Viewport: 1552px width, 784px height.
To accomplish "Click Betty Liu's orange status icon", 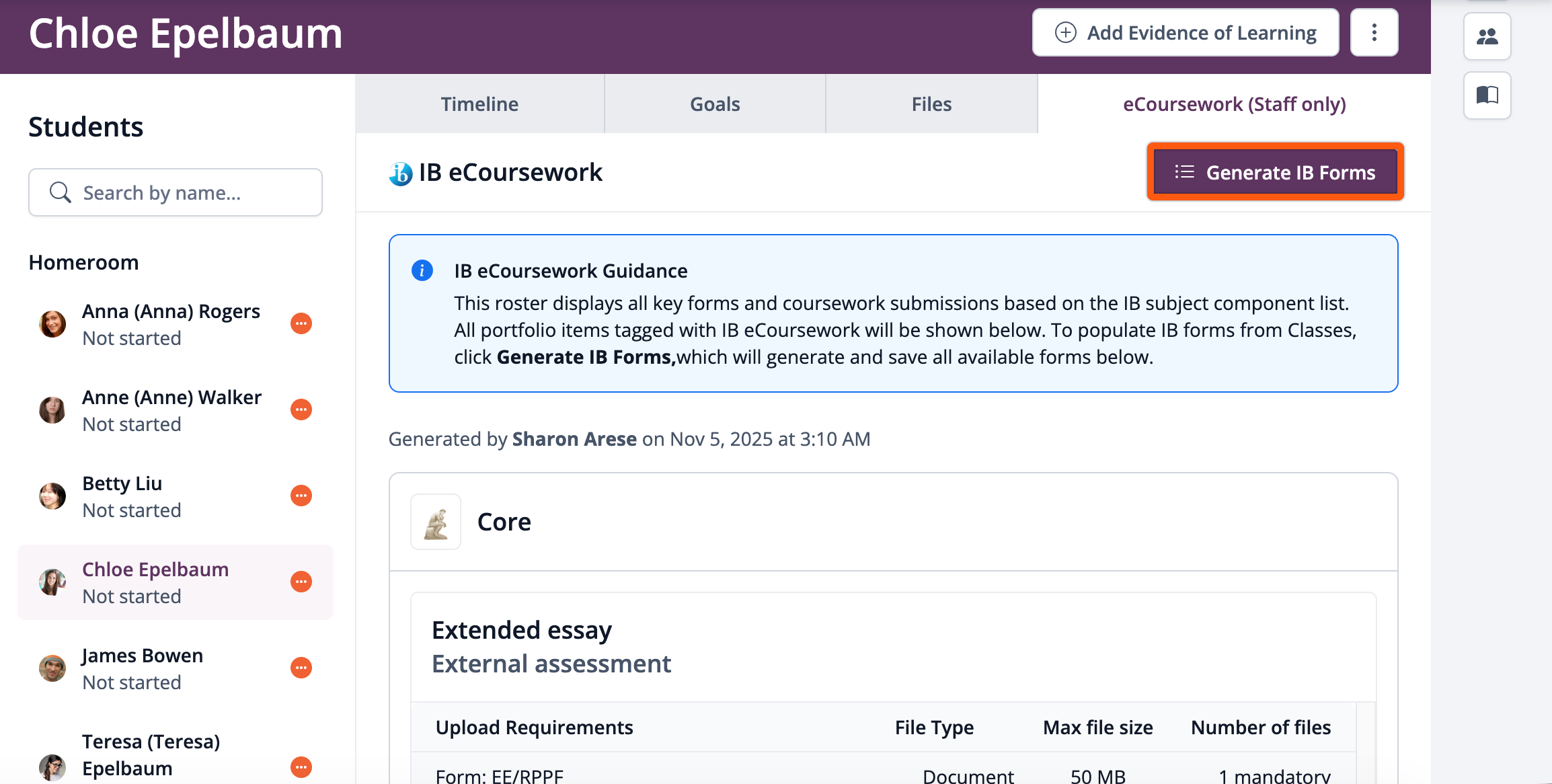I will pos(301,496).
